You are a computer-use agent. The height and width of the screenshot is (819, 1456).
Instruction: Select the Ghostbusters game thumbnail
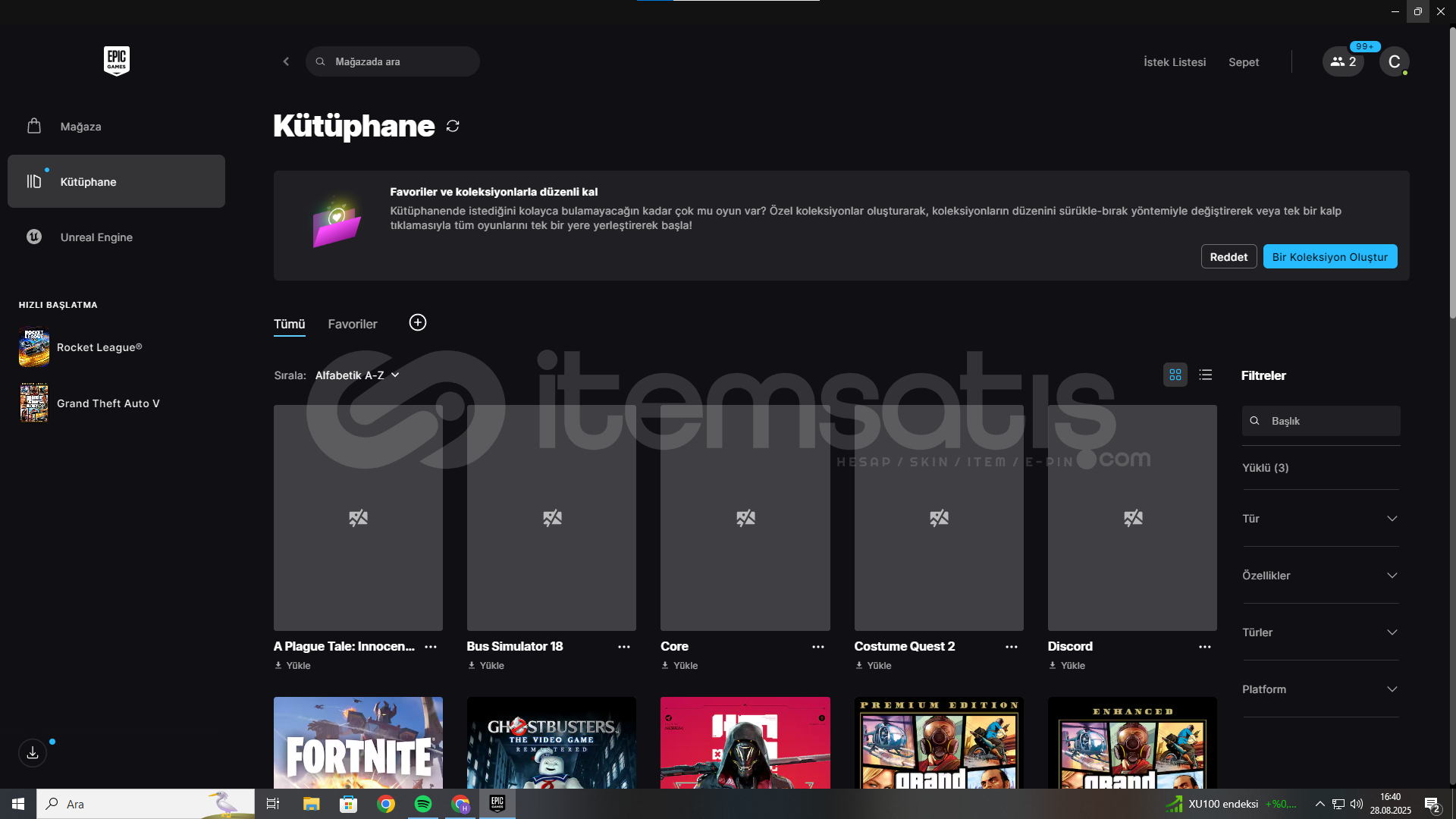click(551, 742)
